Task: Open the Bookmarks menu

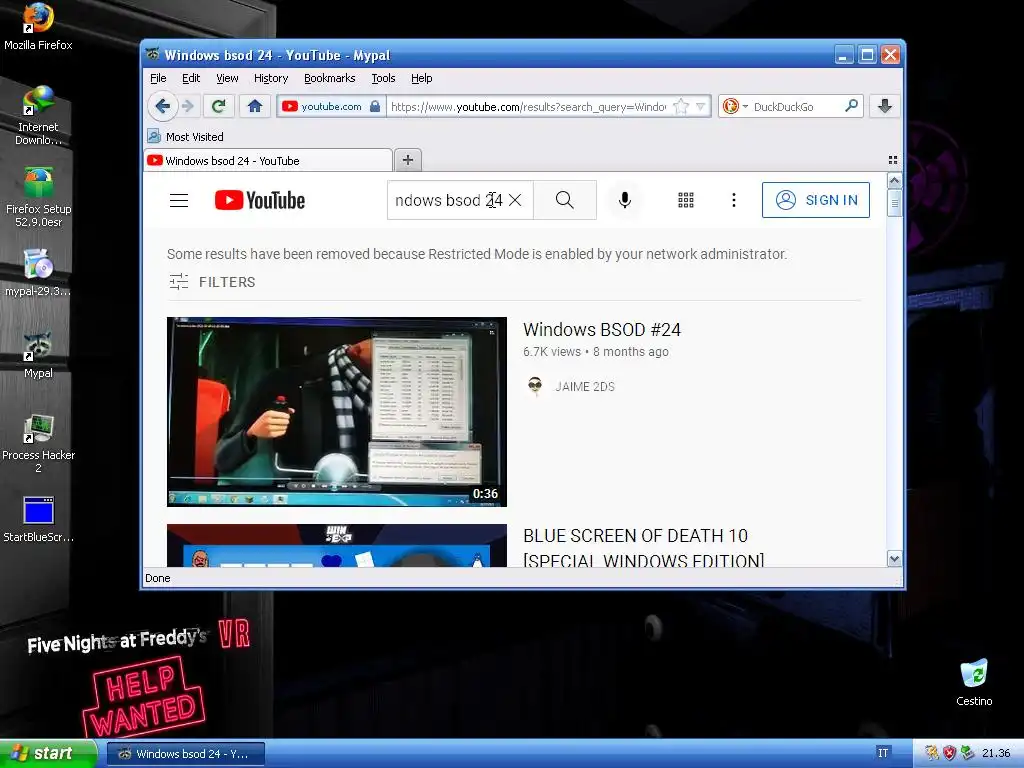Action: (x=330, y=78)
